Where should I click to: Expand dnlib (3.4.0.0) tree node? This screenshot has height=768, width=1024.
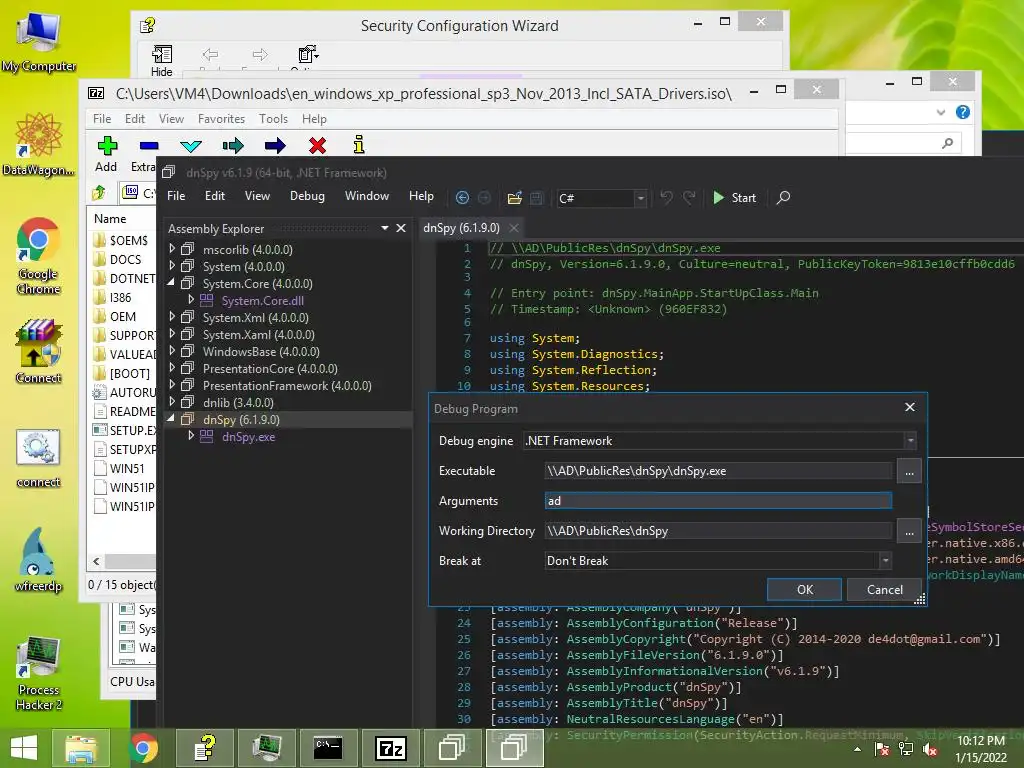pyautogui.click(x=172, y=402)
